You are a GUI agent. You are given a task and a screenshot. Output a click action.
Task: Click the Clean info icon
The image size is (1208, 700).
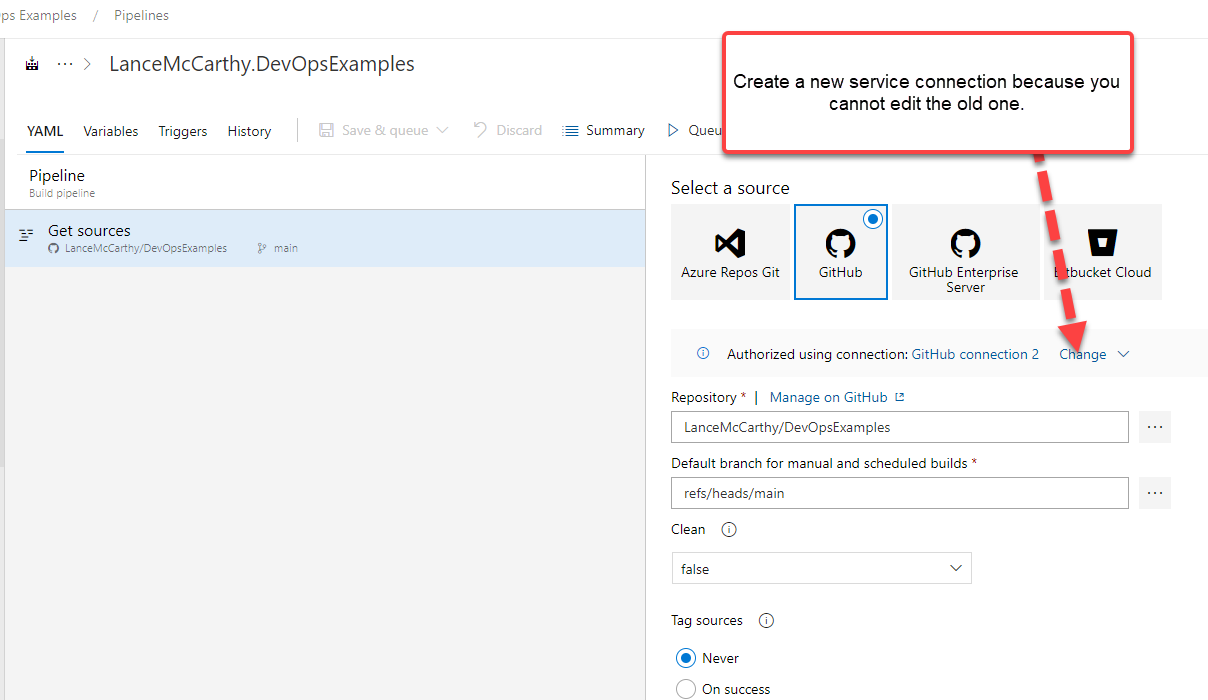click(729, 530)
